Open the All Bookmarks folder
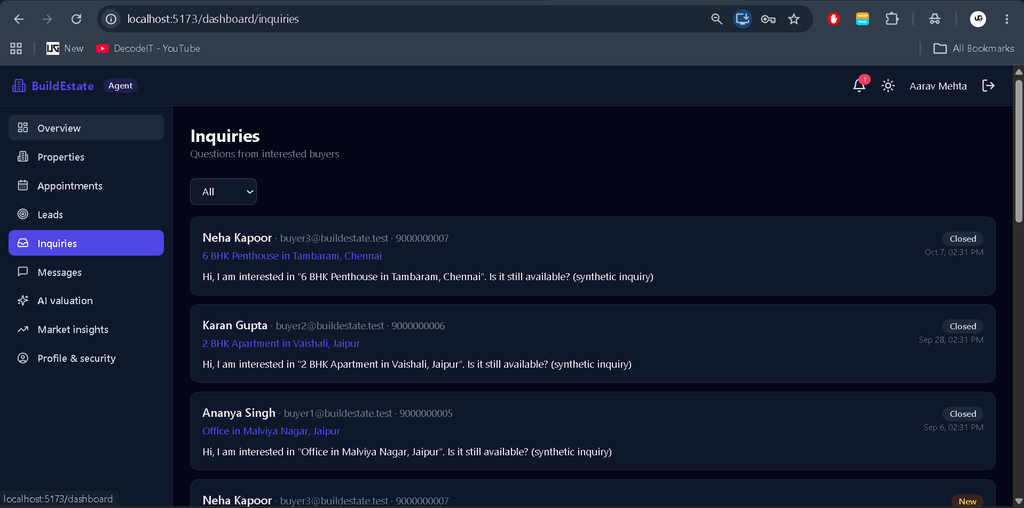The height and width of the screenshot is (508, 1024). (x=973, y=48)
